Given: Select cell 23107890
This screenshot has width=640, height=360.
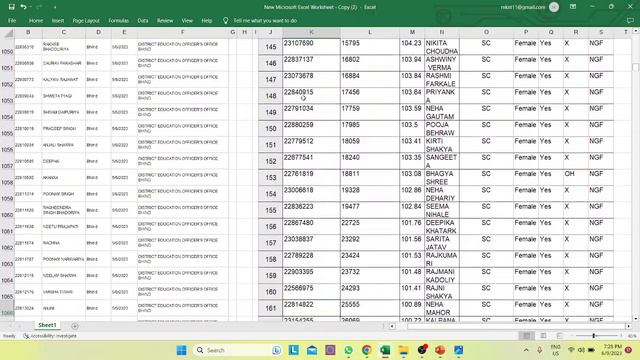Looking at the screenshot, I should pos(311,47).
